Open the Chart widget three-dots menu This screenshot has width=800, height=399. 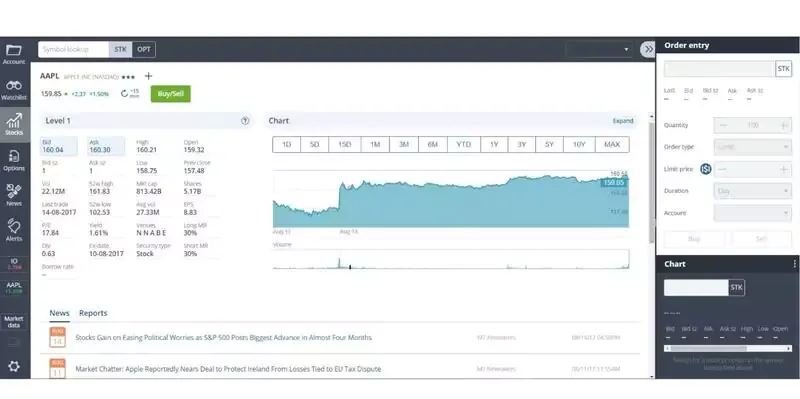[x=794, y=264]
